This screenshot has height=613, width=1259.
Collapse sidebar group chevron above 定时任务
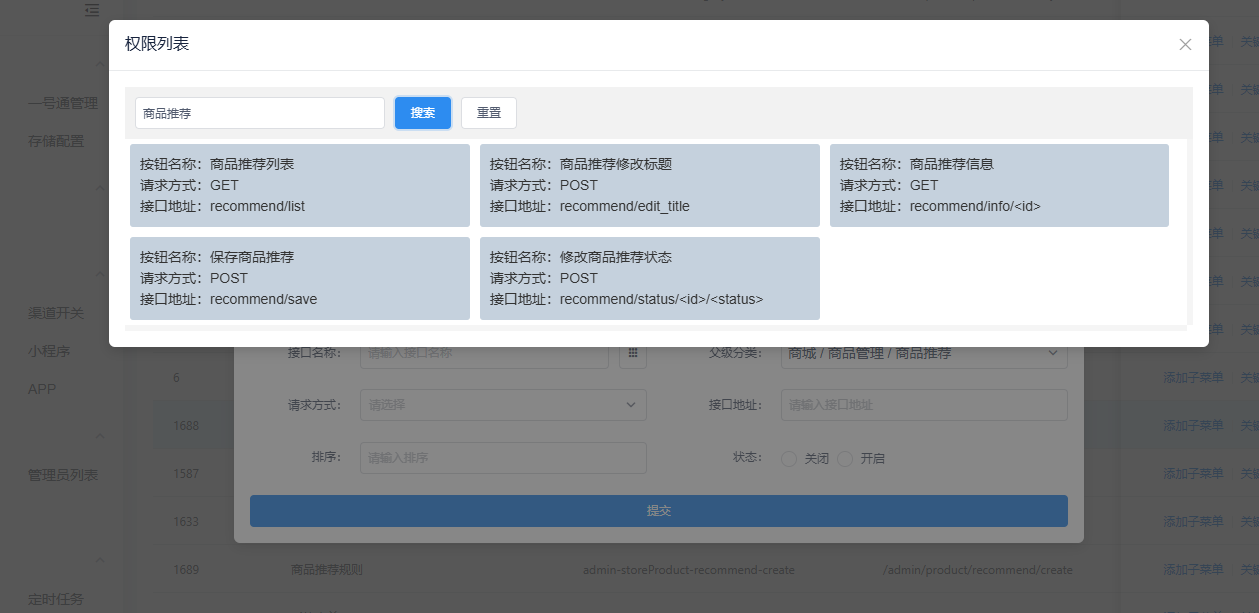tap(100, 561)
